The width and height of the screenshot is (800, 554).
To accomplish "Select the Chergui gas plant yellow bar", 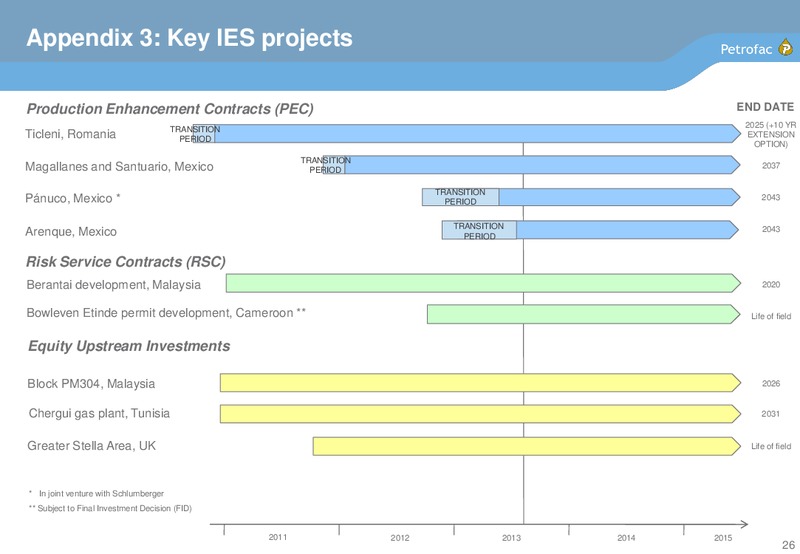I will click(480, 414).
